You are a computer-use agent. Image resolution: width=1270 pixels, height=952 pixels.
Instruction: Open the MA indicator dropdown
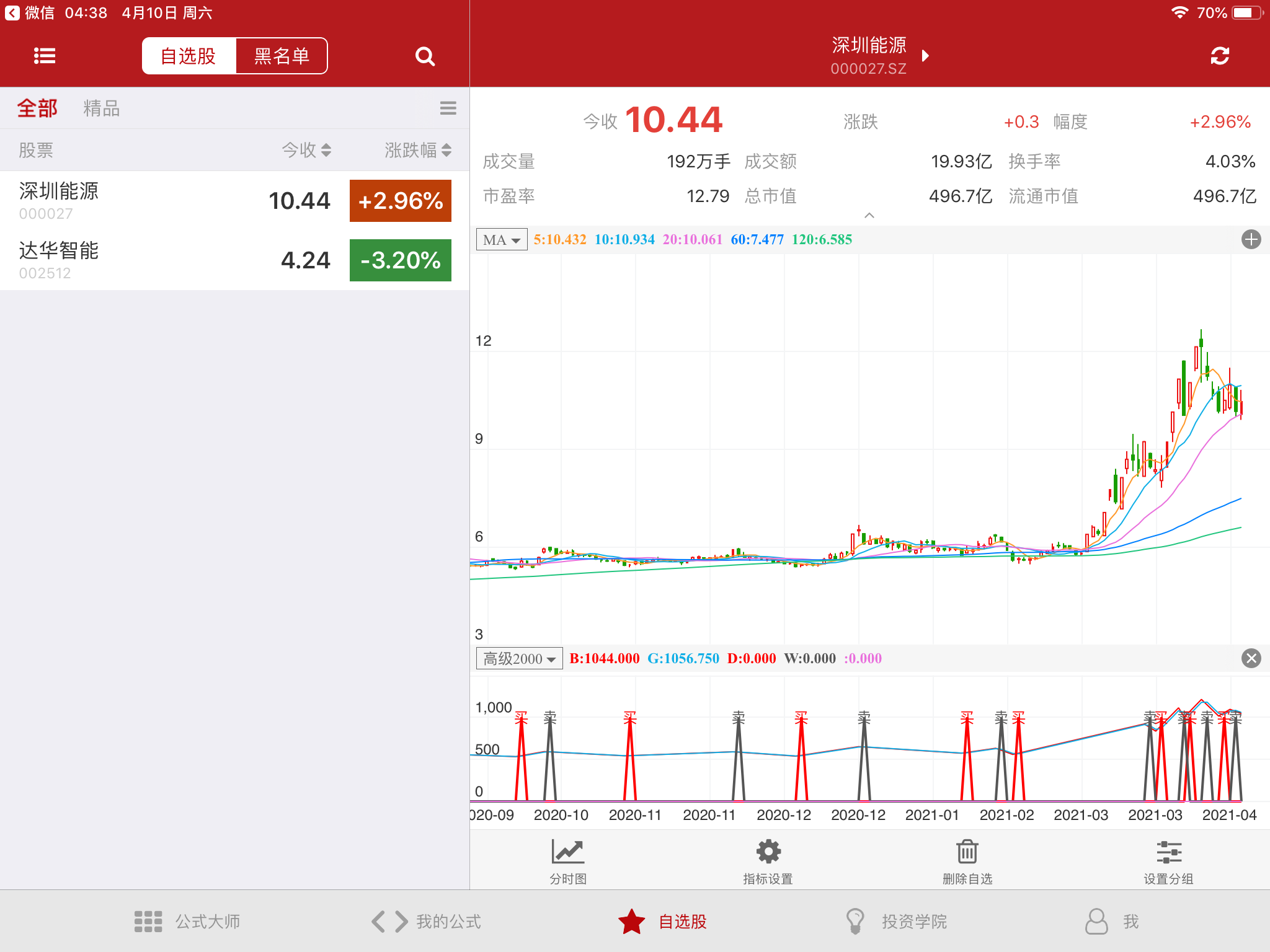[x=501, y=240]
